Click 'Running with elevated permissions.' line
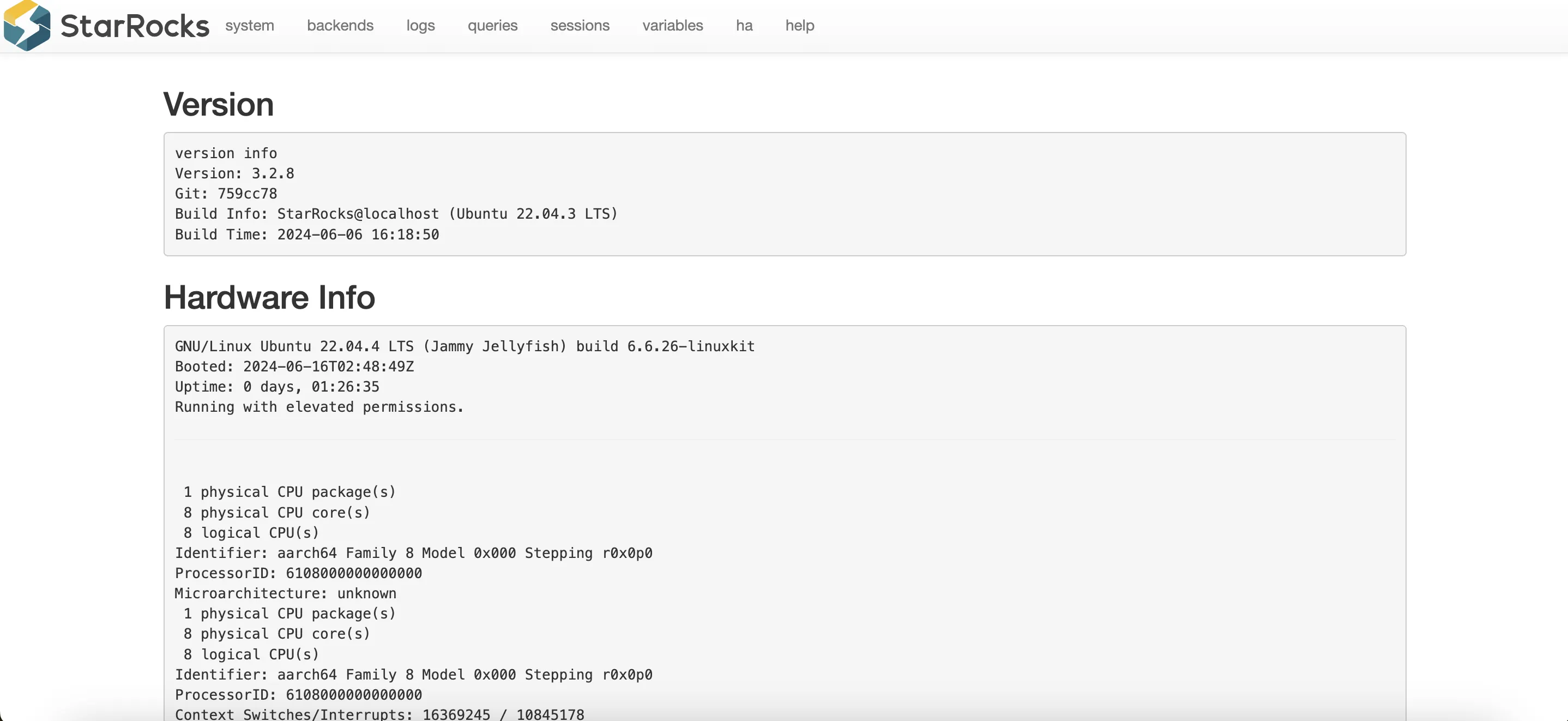Viewport: 1568px width, 721px height. click(x=319, y=407)
